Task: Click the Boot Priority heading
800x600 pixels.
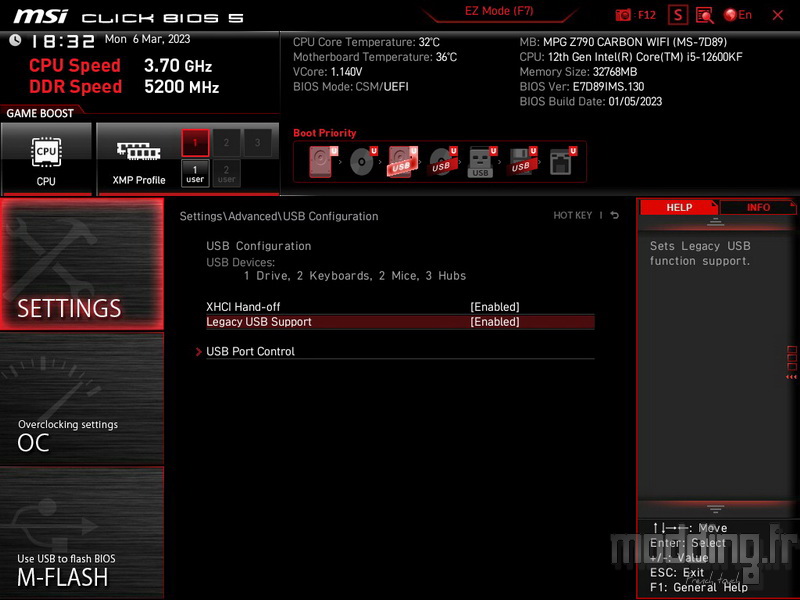Action: (324, 133)
